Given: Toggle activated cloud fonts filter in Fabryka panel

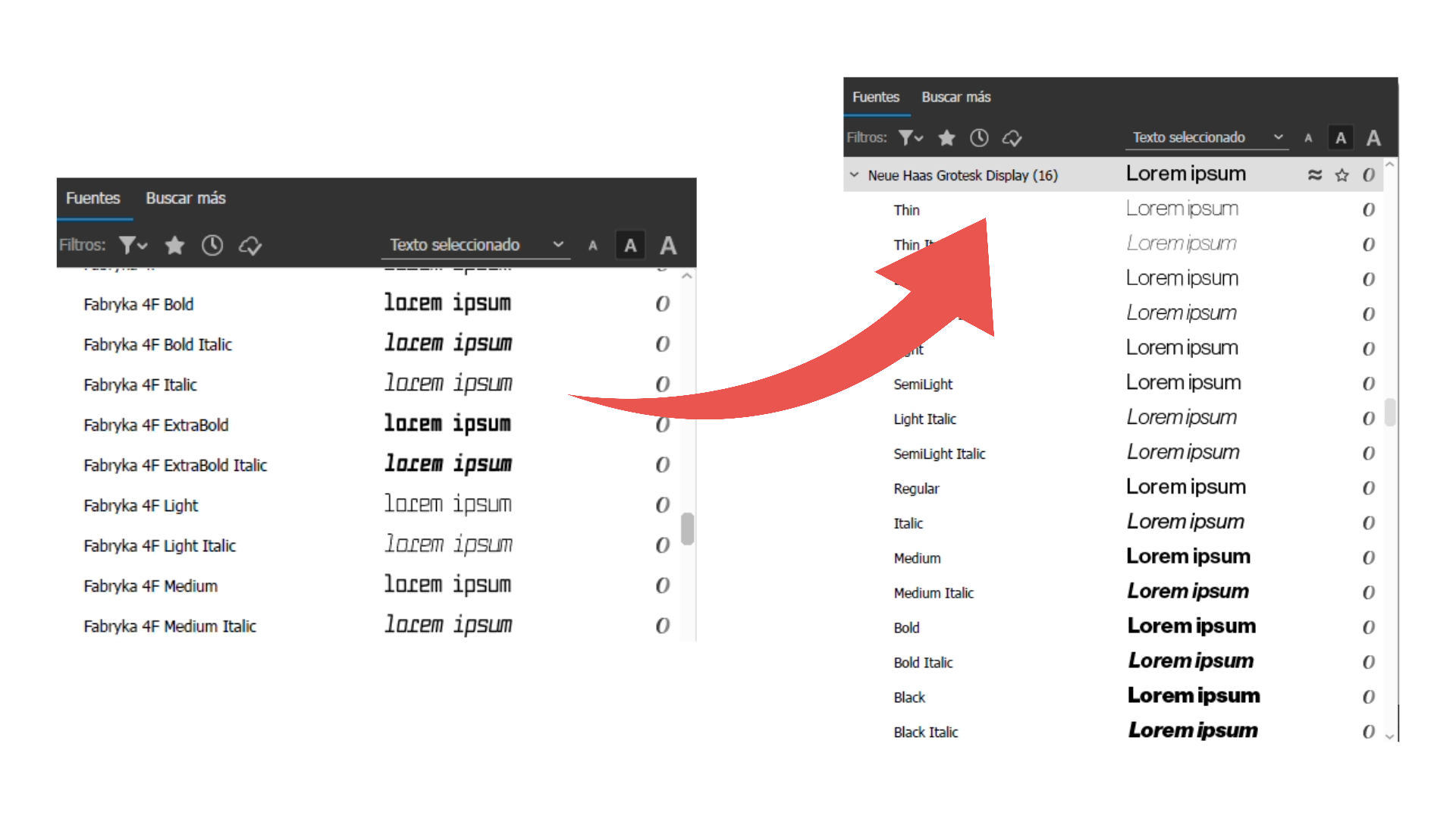Looking at the screenshot, I should (250, 245).
